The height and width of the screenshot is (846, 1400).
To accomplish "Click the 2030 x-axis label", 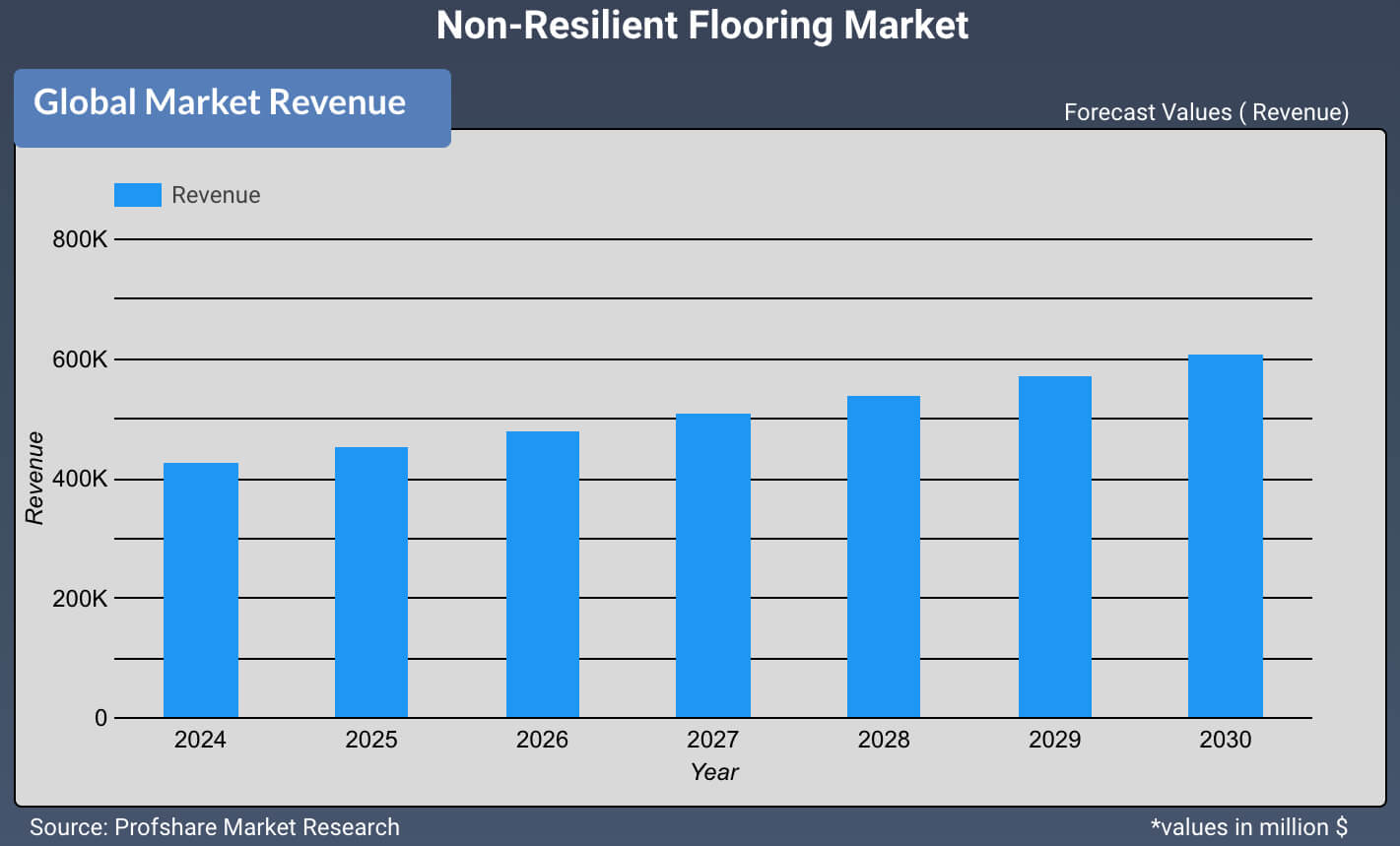I will tap(1226, 740).
